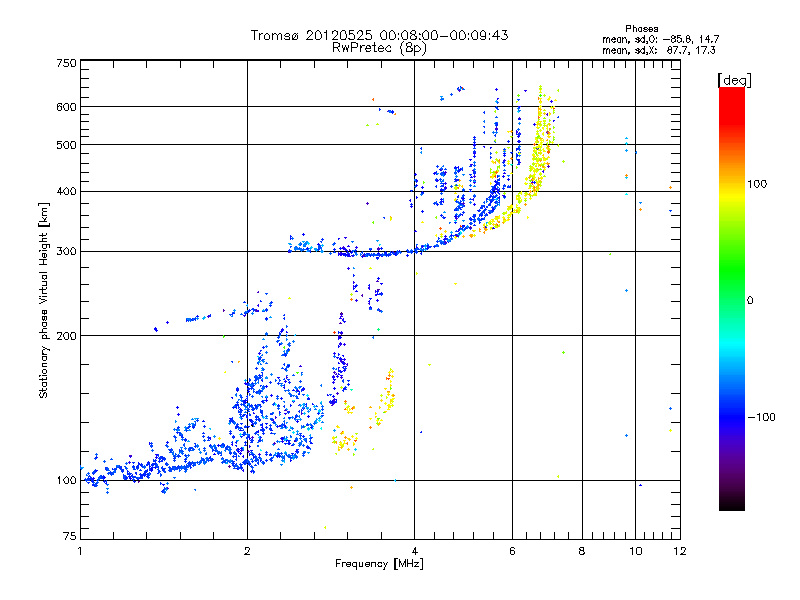Click the y-axis tick label '200'
This screenshot has height=600, width=800.
pos(66,336)
